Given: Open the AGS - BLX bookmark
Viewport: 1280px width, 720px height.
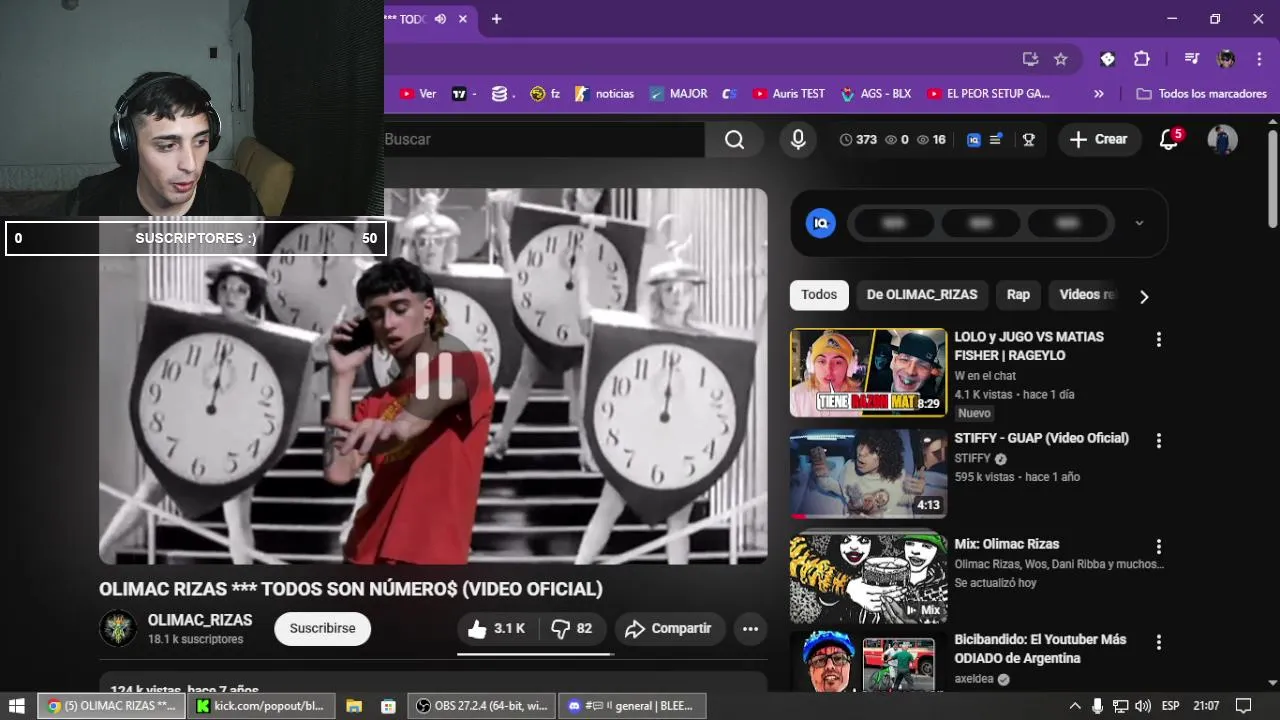Looking at the screenshot, I should click(x=876, y=94).
